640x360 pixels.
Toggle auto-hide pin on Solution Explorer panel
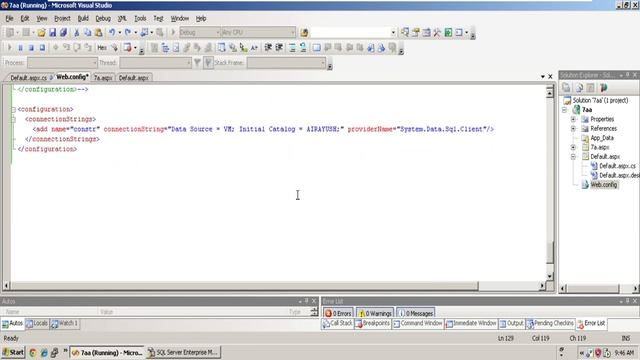click(627, 75)
